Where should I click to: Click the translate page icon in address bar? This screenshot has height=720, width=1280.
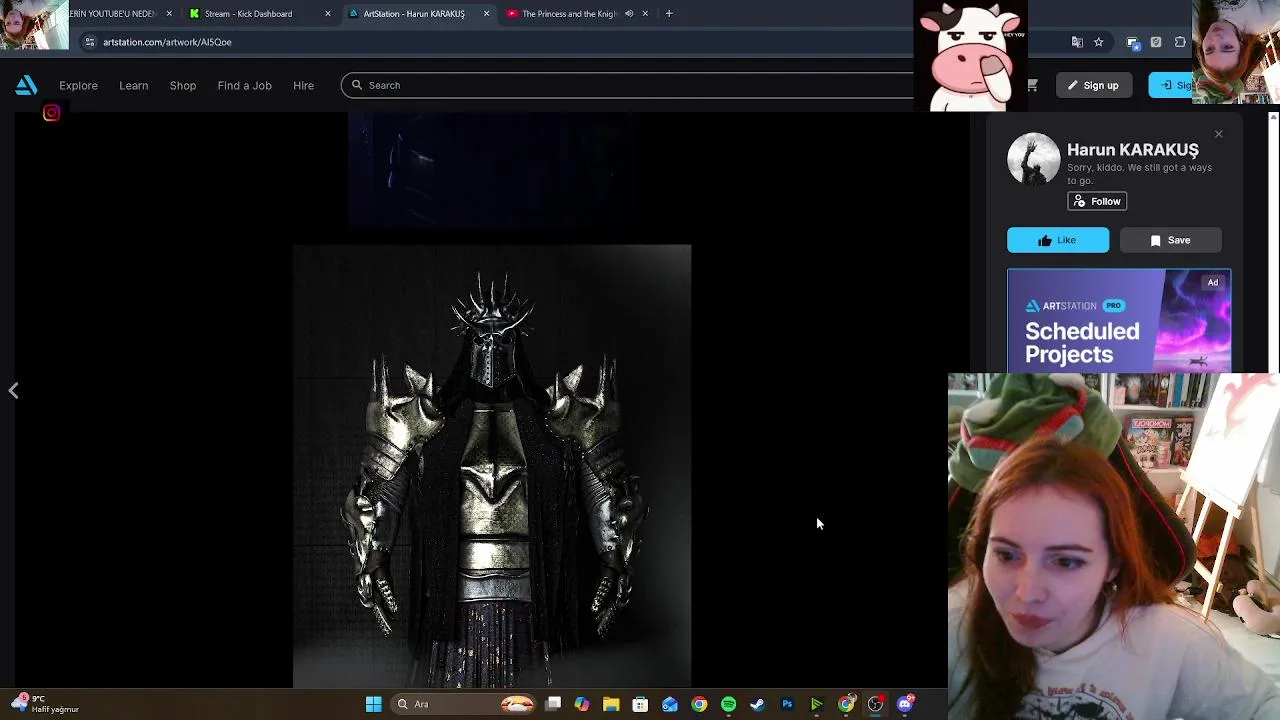point(1077,42)
